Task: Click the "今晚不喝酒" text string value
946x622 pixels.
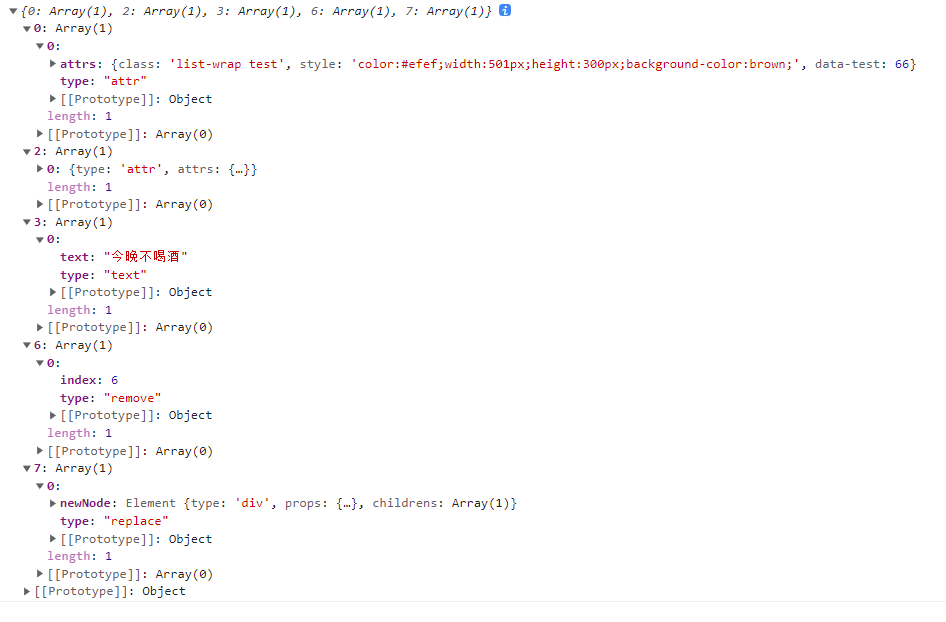Action: (x=146, y=257)
